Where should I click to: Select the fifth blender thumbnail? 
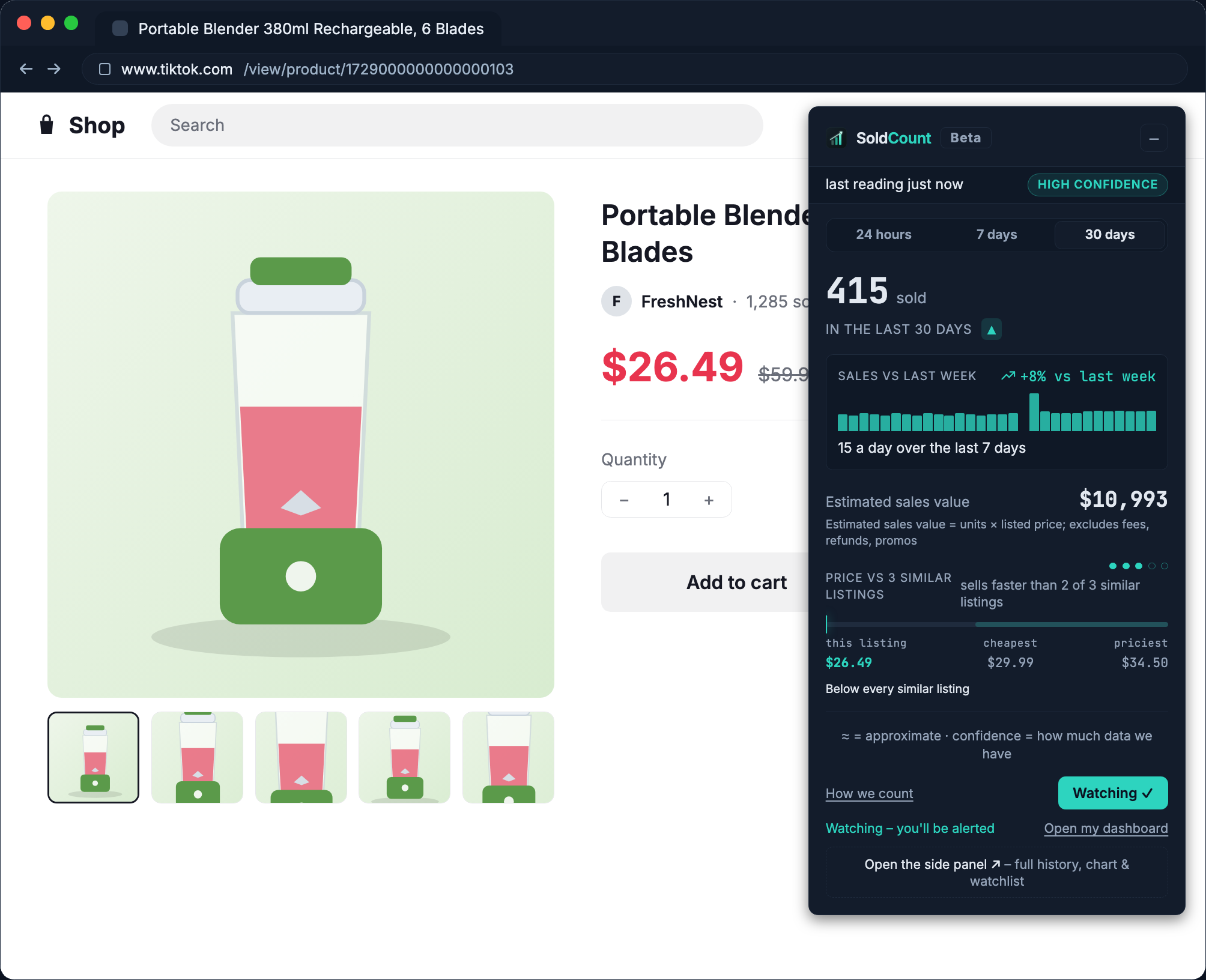(508, 757)
